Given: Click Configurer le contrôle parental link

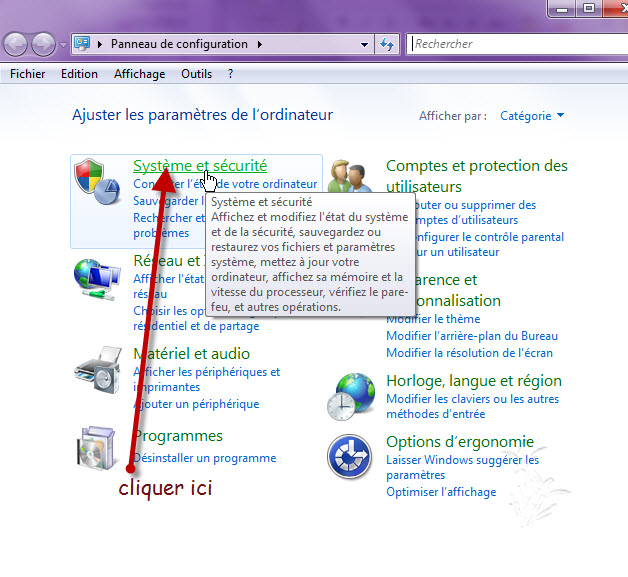Looking at the screenshot, I should point(488,244).
